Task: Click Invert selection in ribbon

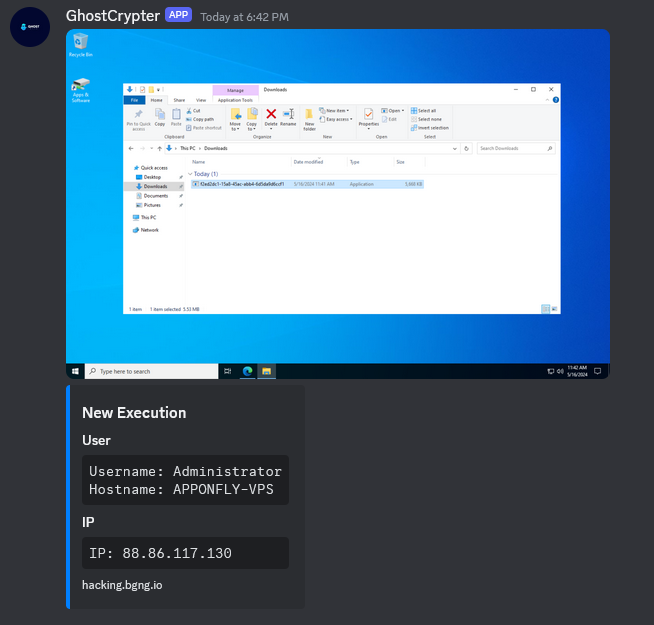Action: pyautogui.click(x=430, y=128)
